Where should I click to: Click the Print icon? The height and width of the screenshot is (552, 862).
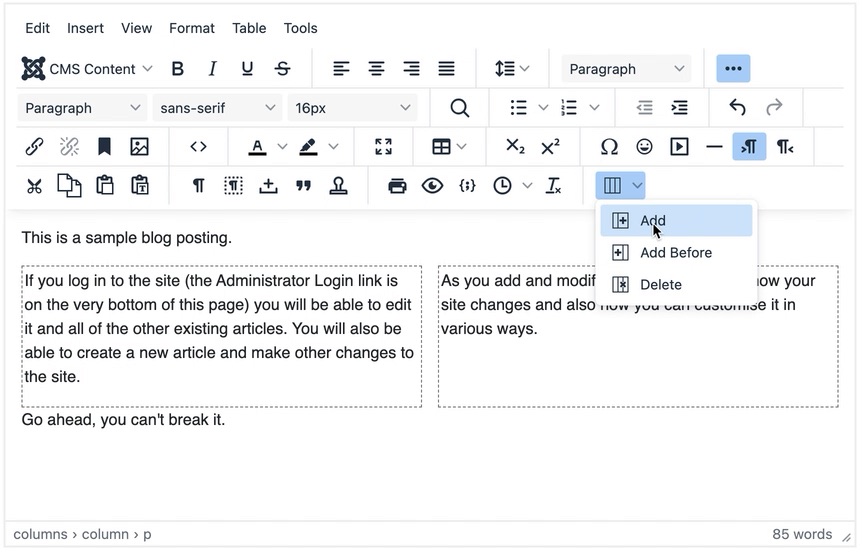coord(397,186)
